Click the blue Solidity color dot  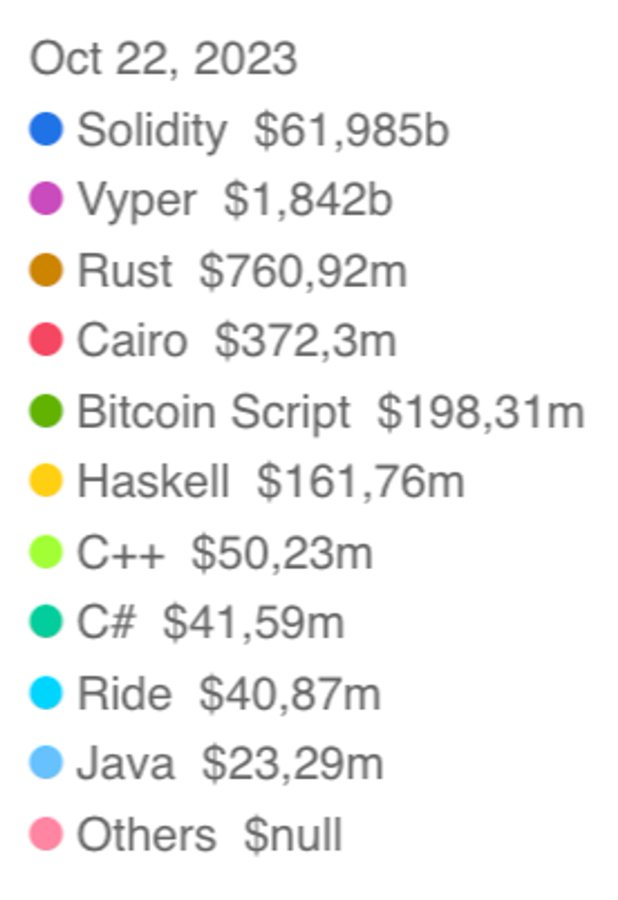point(46,130)
